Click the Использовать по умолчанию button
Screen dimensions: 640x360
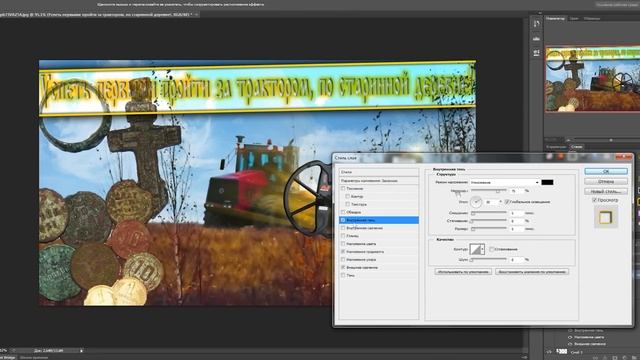463,271
